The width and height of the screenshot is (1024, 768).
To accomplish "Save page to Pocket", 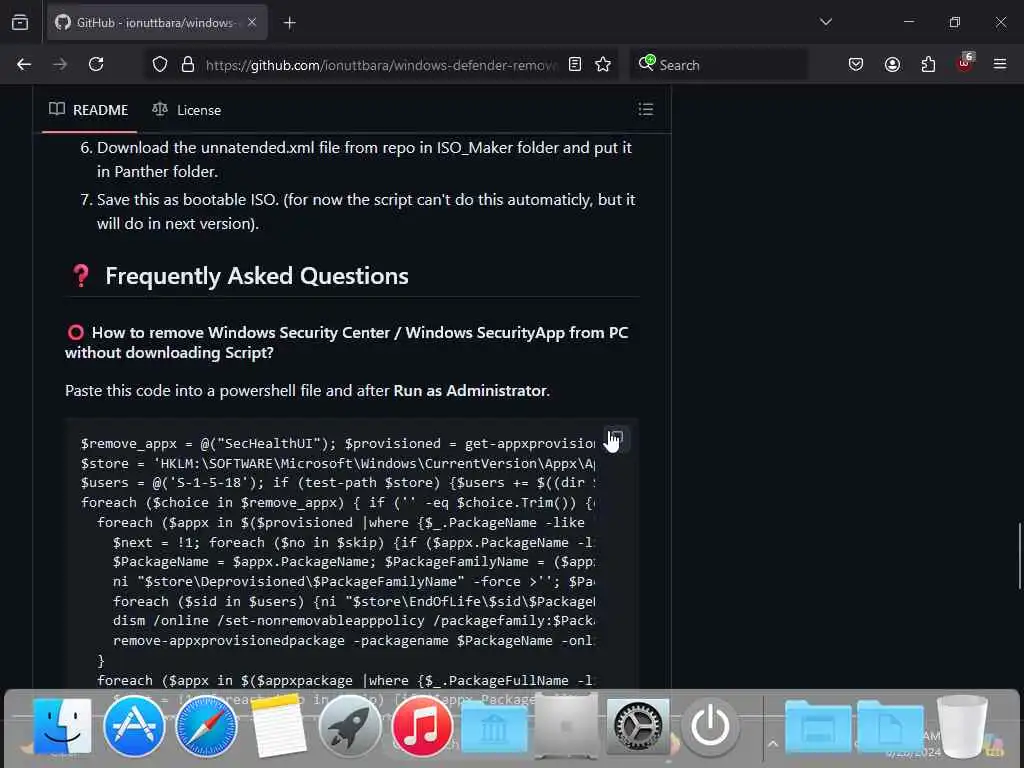I will pyautogui.click(x=856, y=65).
